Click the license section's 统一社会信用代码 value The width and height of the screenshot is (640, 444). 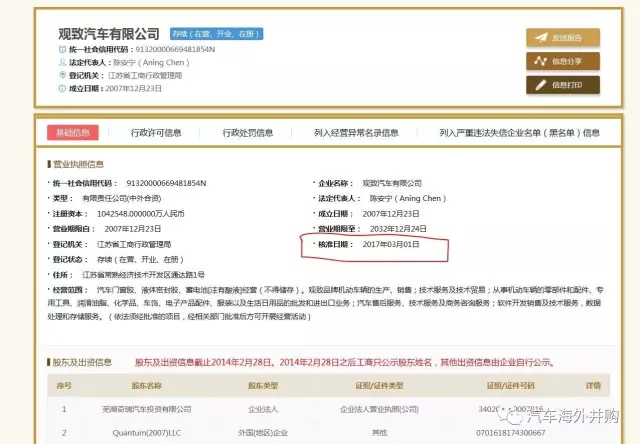tap(166, 183)
